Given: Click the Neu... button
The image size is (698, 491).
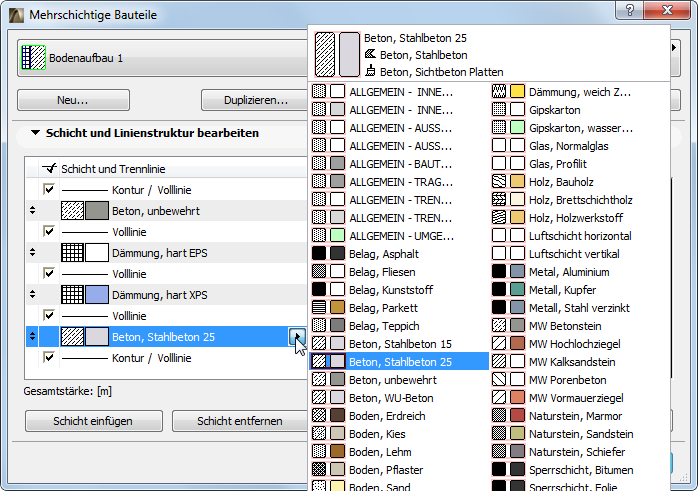Looking at the screenshot, I should click(x=73, y=100).
